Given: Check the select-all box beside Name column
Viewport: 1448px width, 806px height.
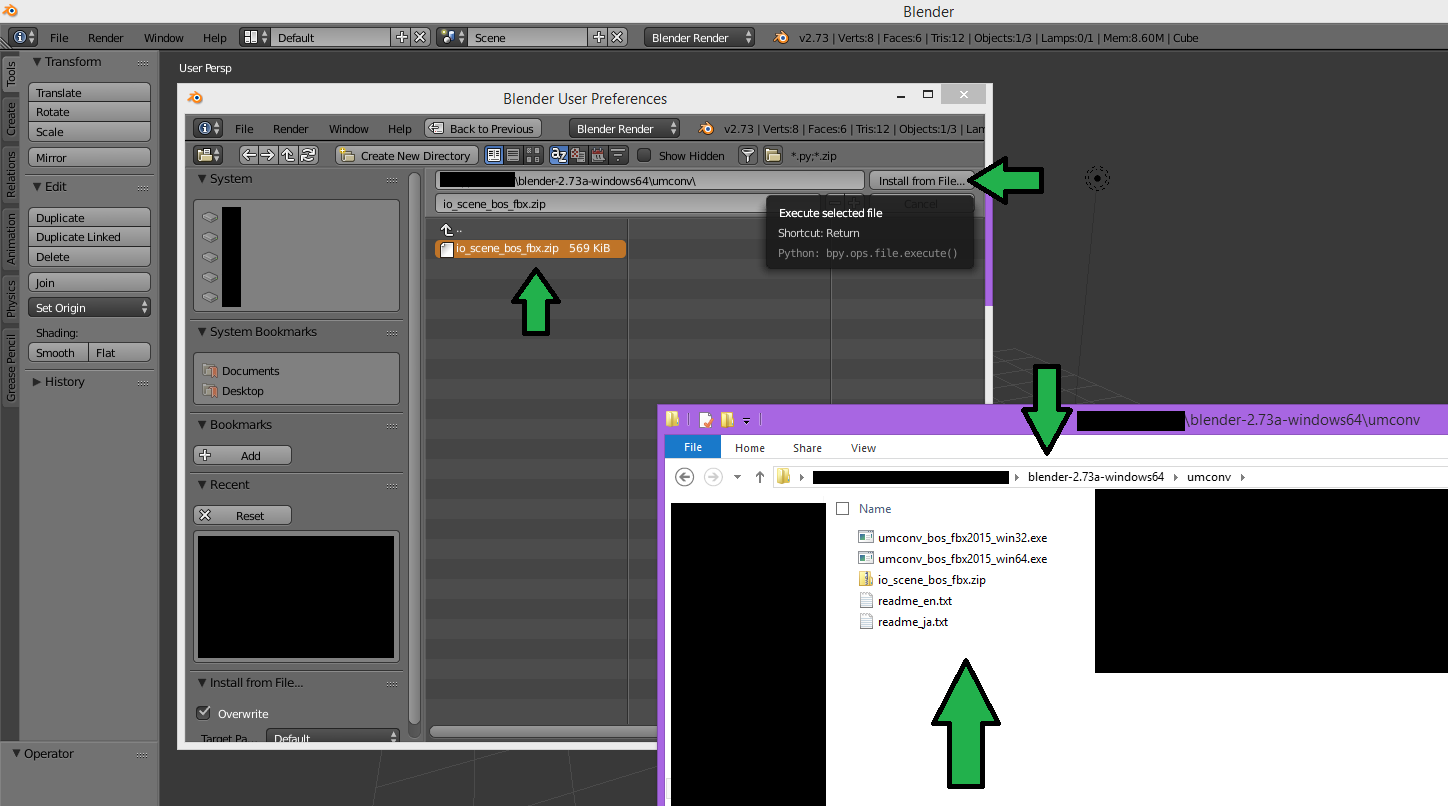Looking at the screenshot, I should pos(842,508).
